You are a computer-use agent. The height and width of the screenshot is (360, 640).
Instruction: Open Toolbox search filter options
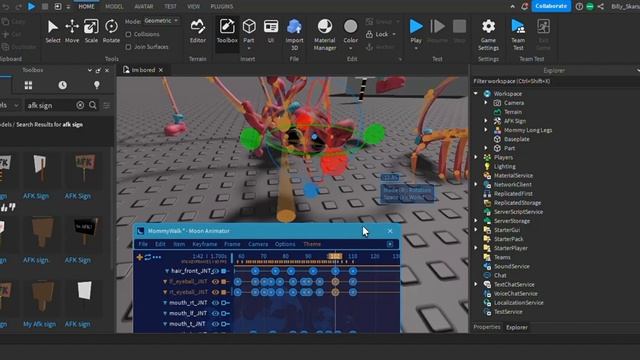pos(107,106)
